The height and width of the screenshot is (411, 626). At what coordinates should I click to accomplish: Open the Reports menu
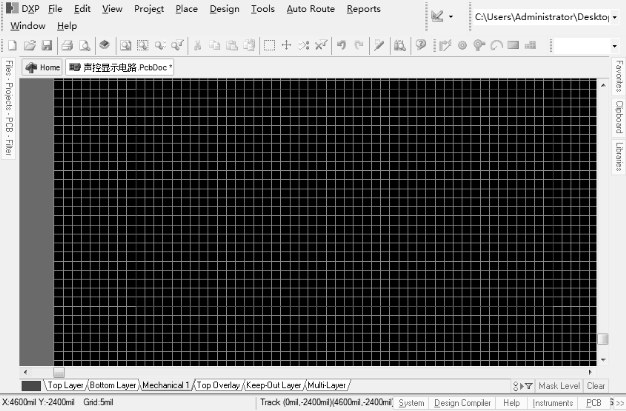363,9
